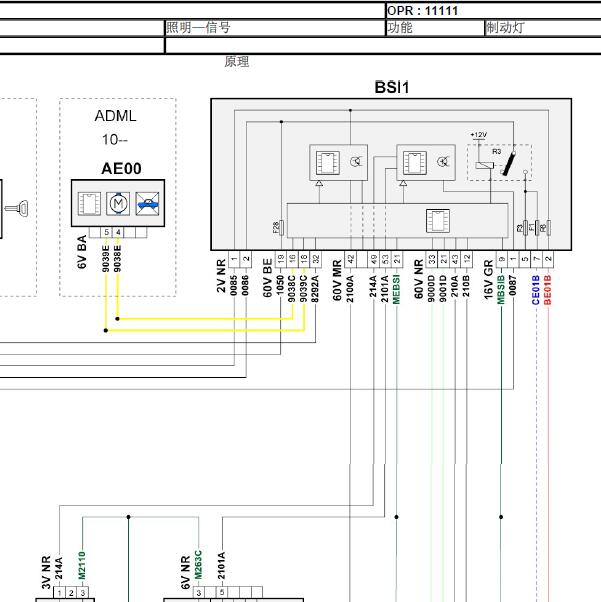Click the F3 fuse symbol
Viewport: 601px width, 602px height.
click(523, 228)
